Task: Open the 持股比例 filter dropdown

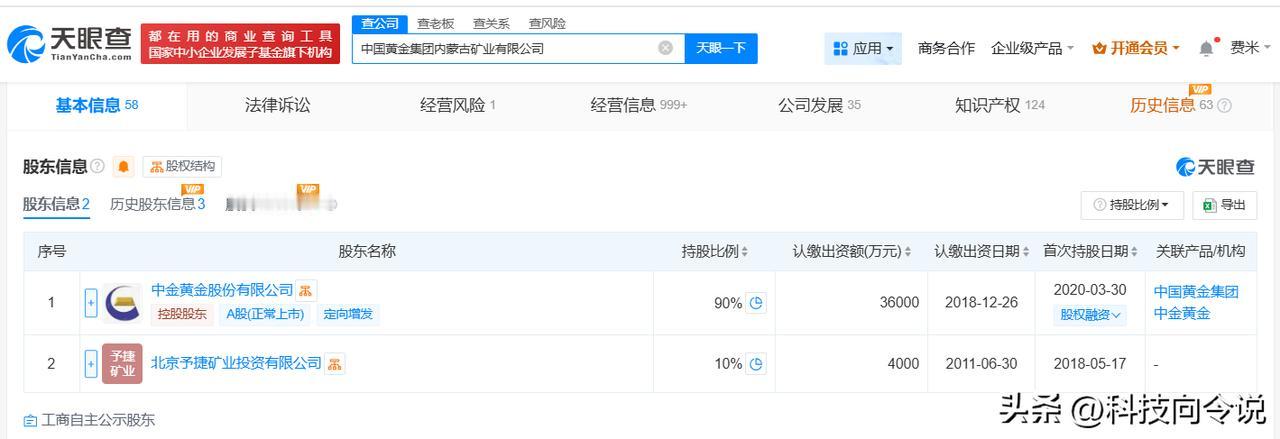Action: click(1132, 205)
